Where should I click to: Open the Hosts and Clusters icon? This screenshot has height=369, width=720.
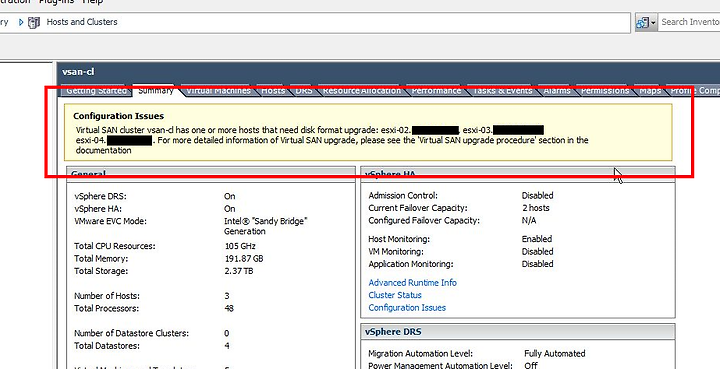(34, 22)
